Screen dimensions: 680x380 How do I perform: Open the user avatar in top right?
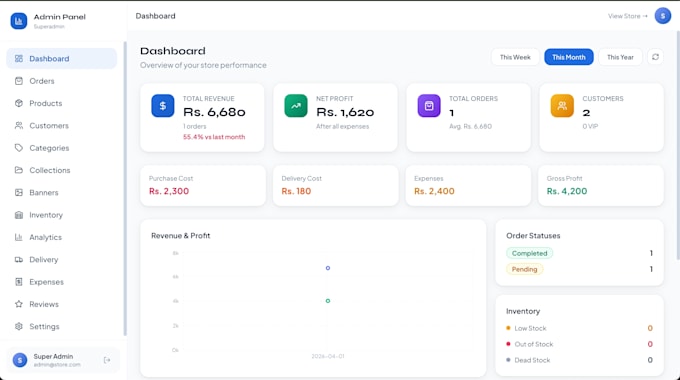point(663,16)
